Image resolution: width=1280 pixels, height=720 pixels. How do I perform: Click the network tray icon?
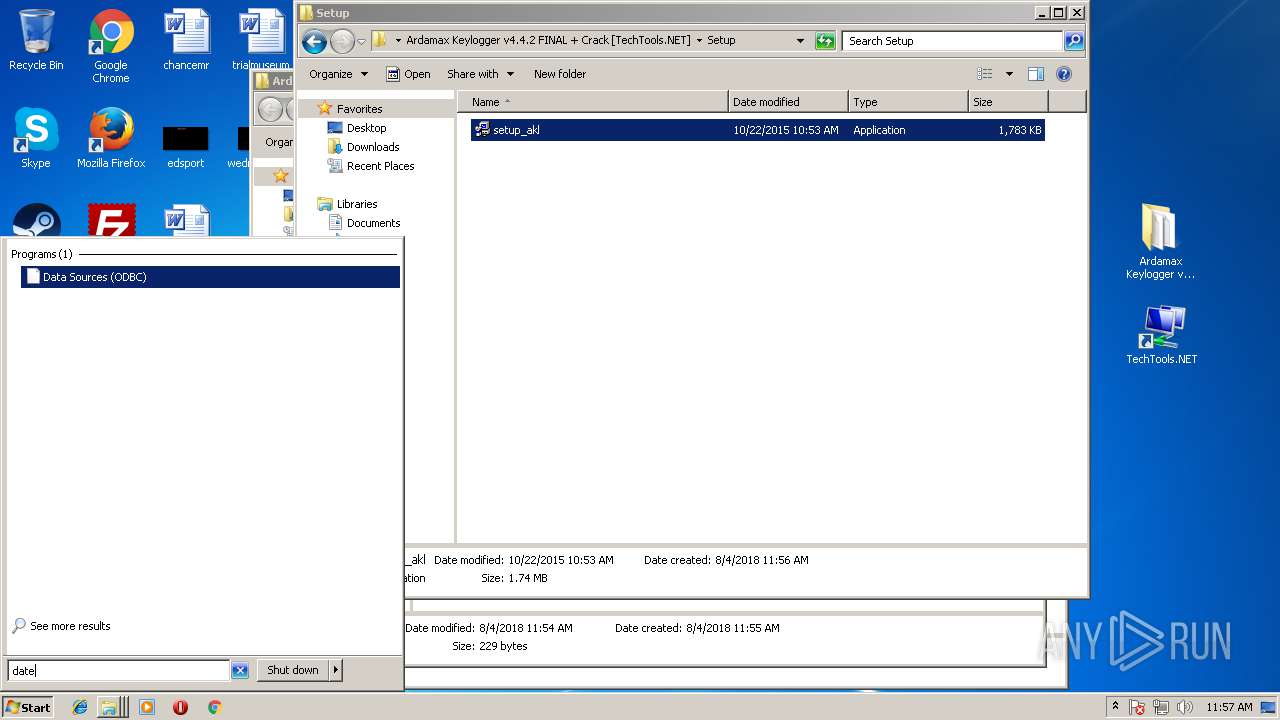click(x=1162, y=707)
